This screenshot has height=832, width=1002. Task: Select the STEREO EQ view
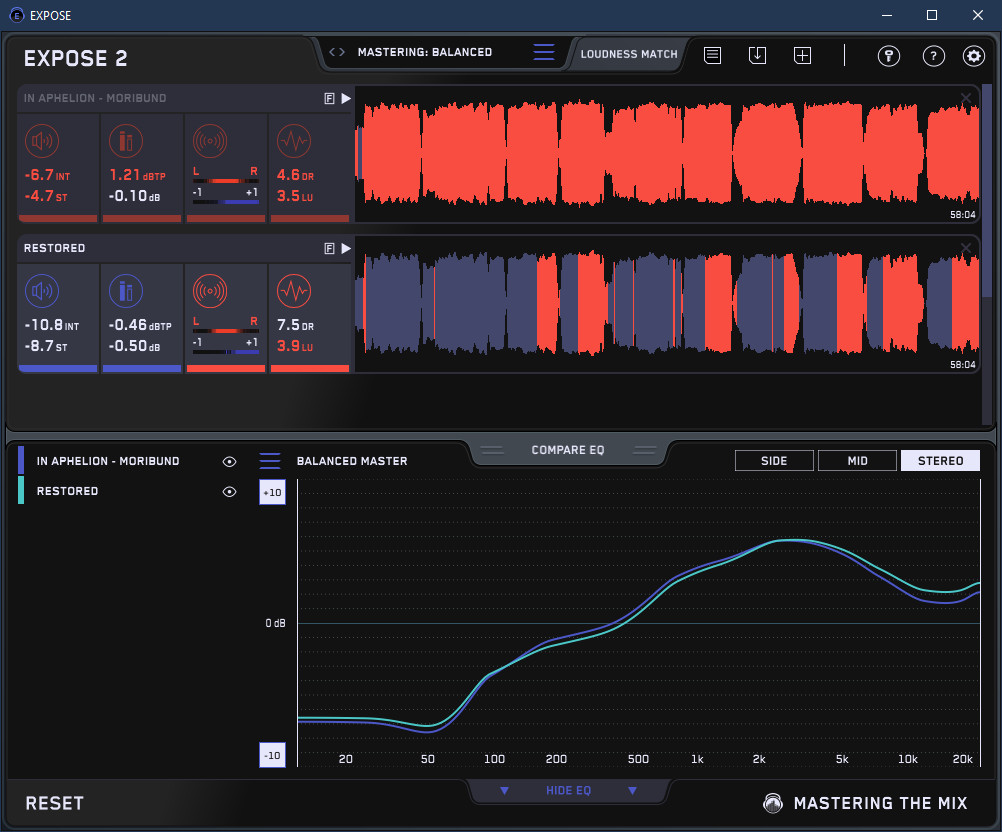[940, 461]
